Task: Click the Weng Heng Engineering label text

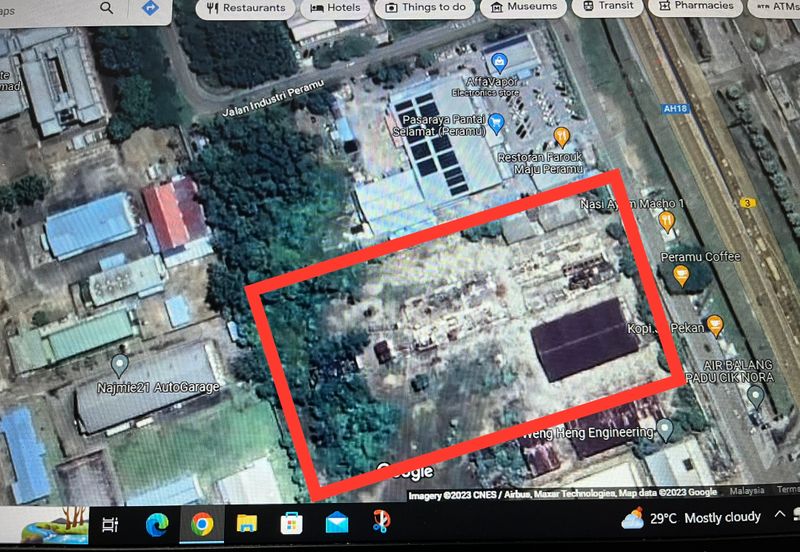Action: 588,433
